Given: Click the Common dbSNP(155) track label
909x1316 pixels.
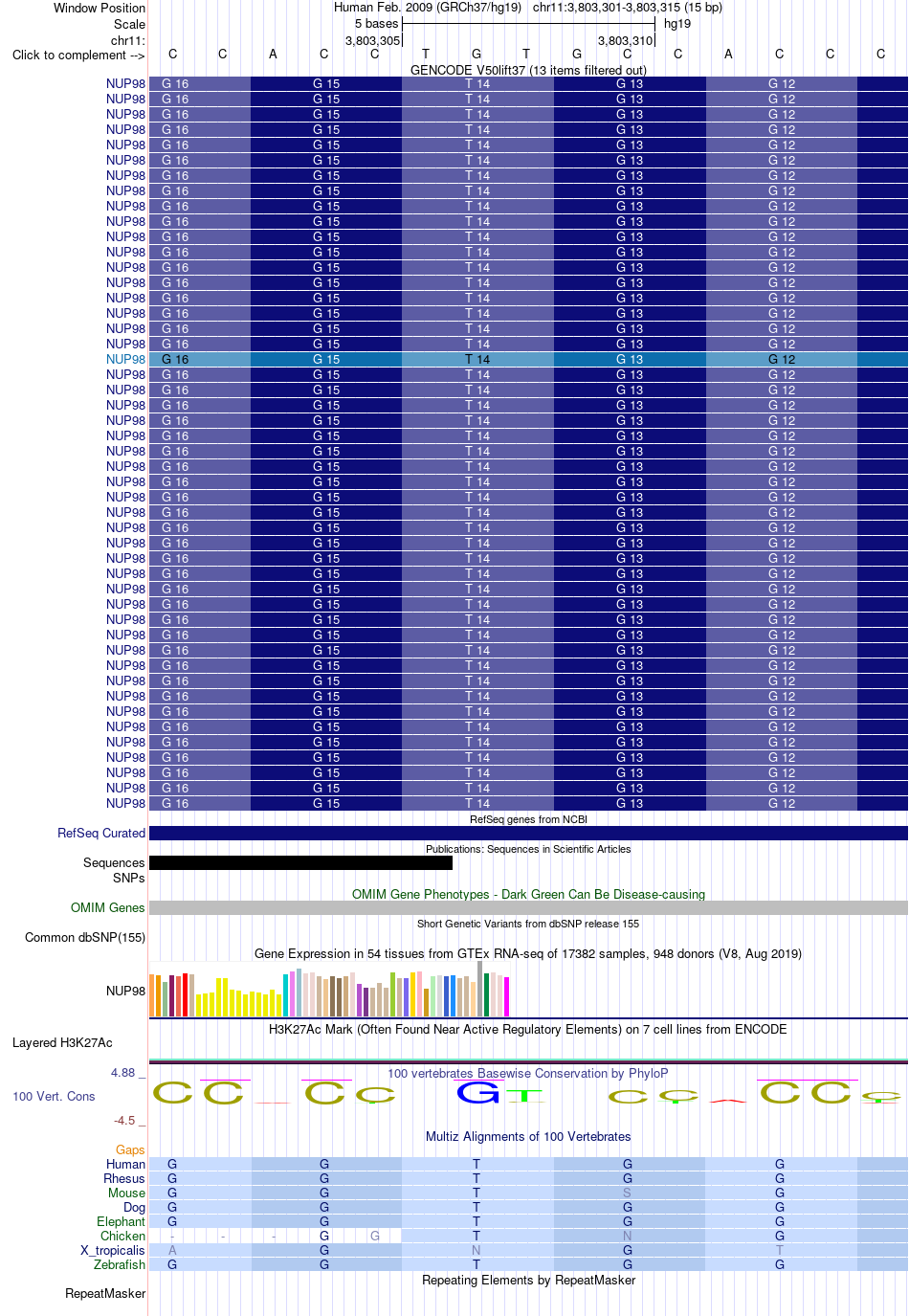Looking at the screenshot, I should (85, 937).
